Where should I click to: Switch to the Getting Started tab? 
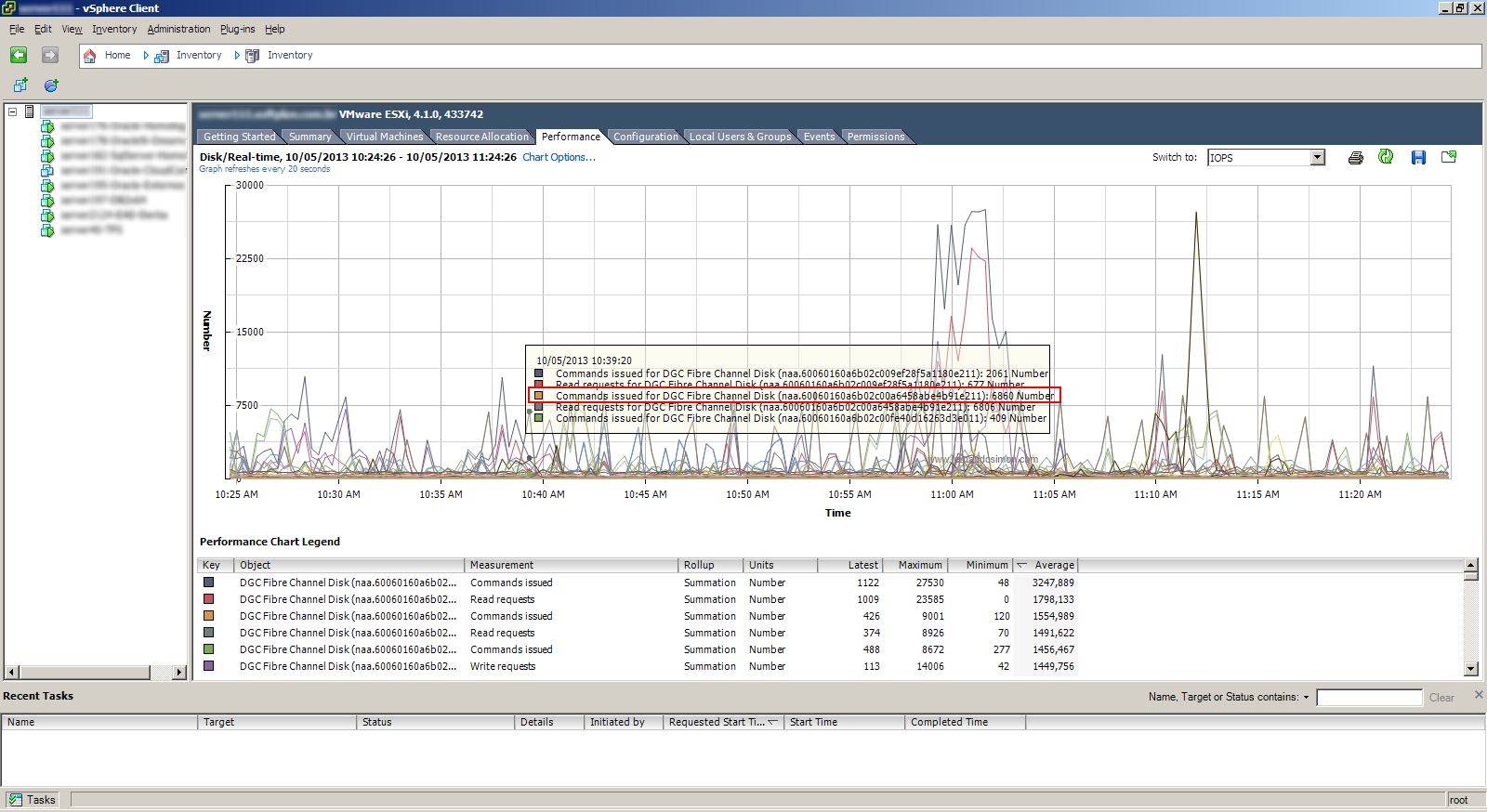(239, 137)
